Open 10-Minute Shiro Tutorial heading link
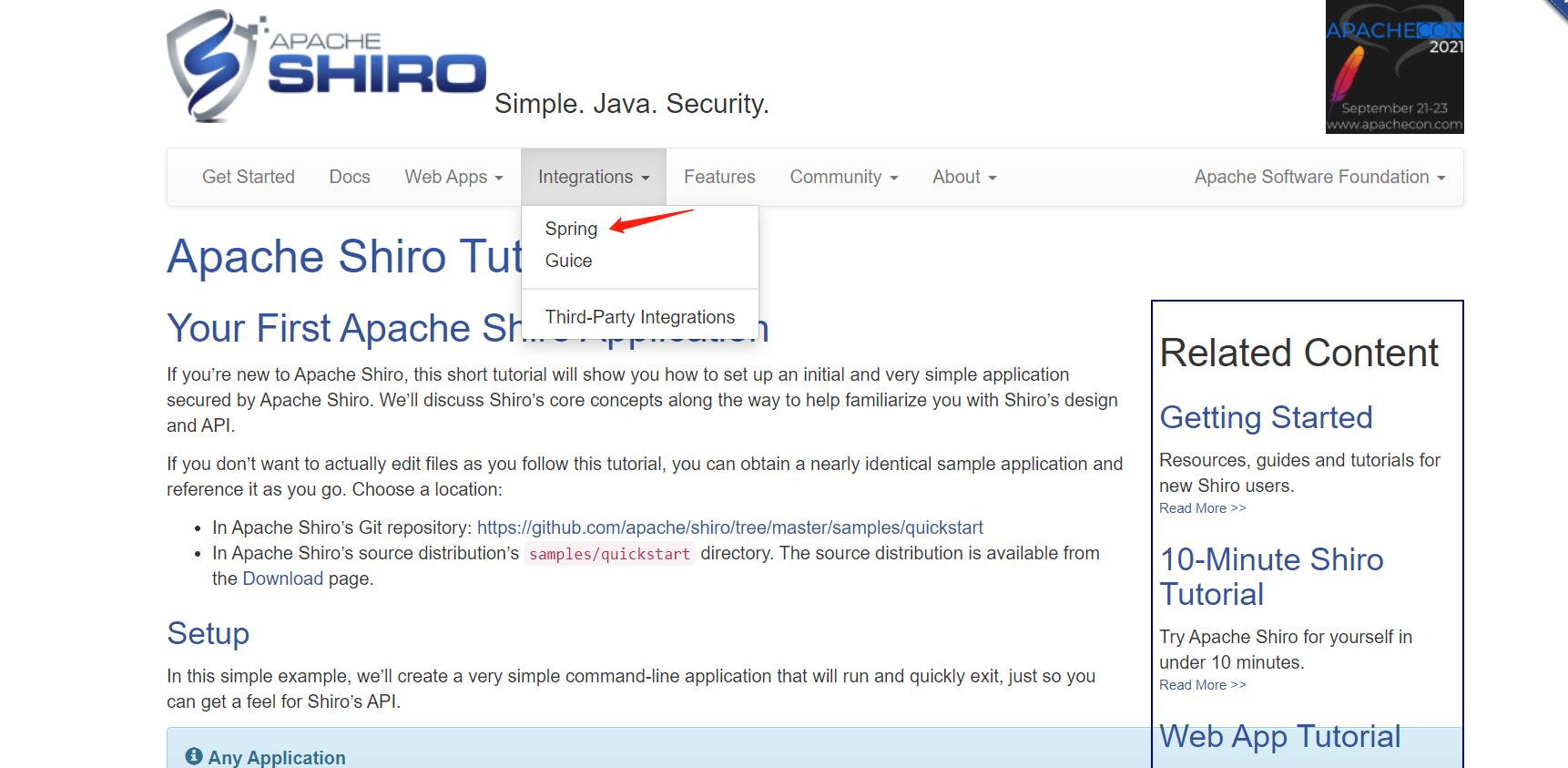 click(1271, 577)
